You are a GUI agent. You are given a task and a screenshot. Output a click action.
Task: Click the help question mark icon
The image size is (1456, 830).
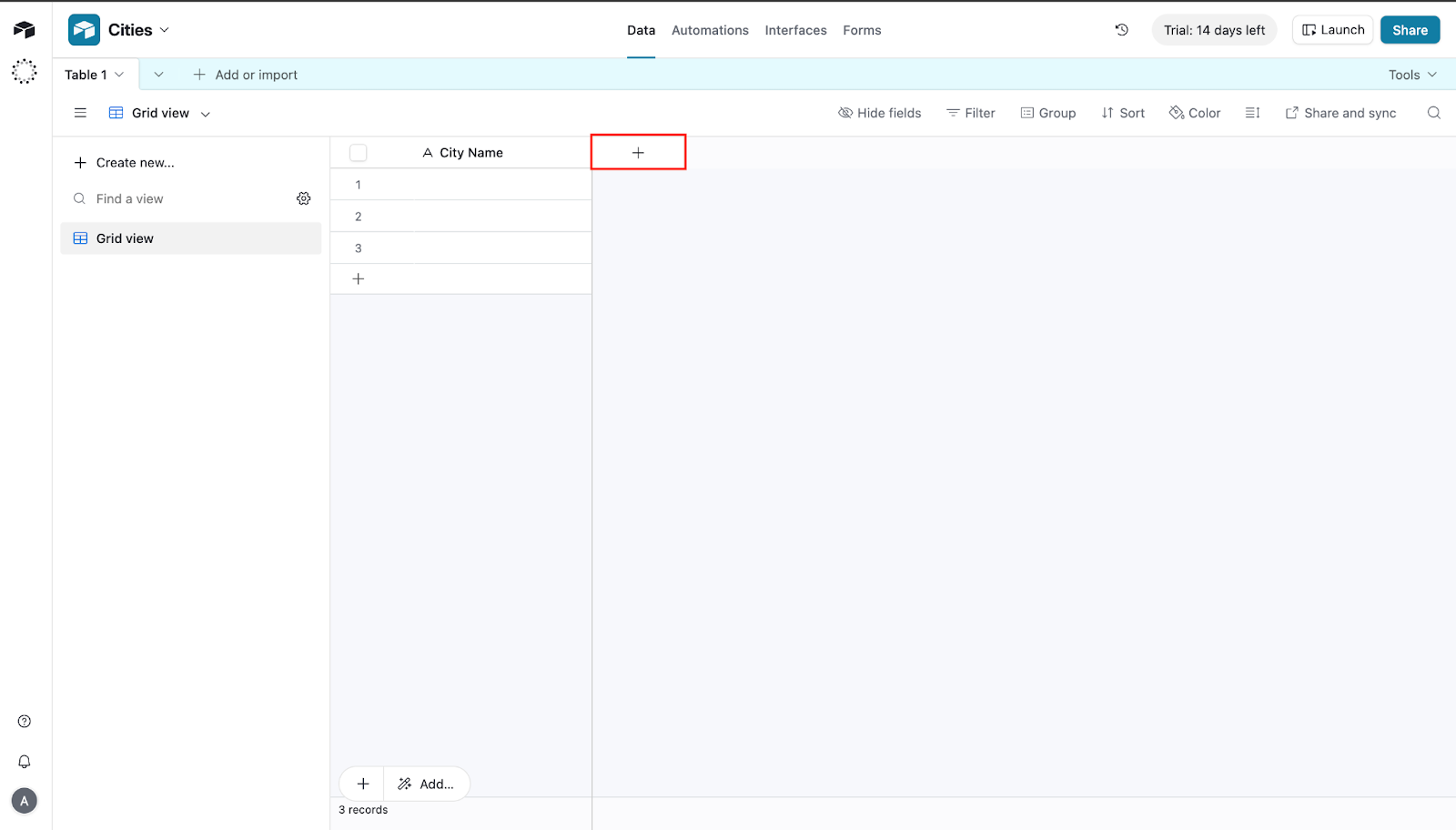(x=25, y=722)
